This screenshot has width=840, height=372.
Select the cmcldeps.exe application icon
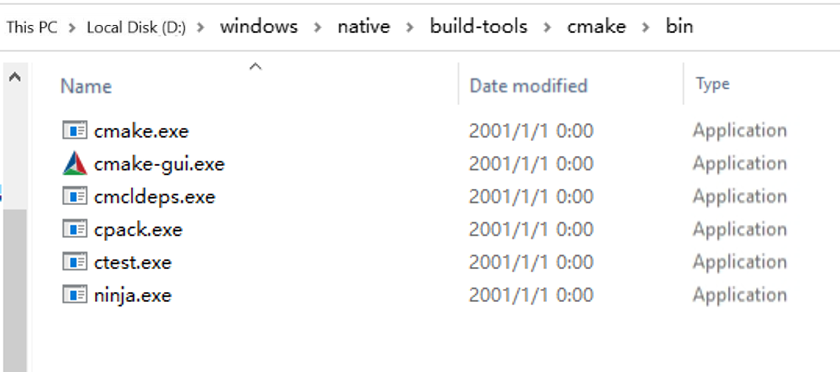(74, 196)
